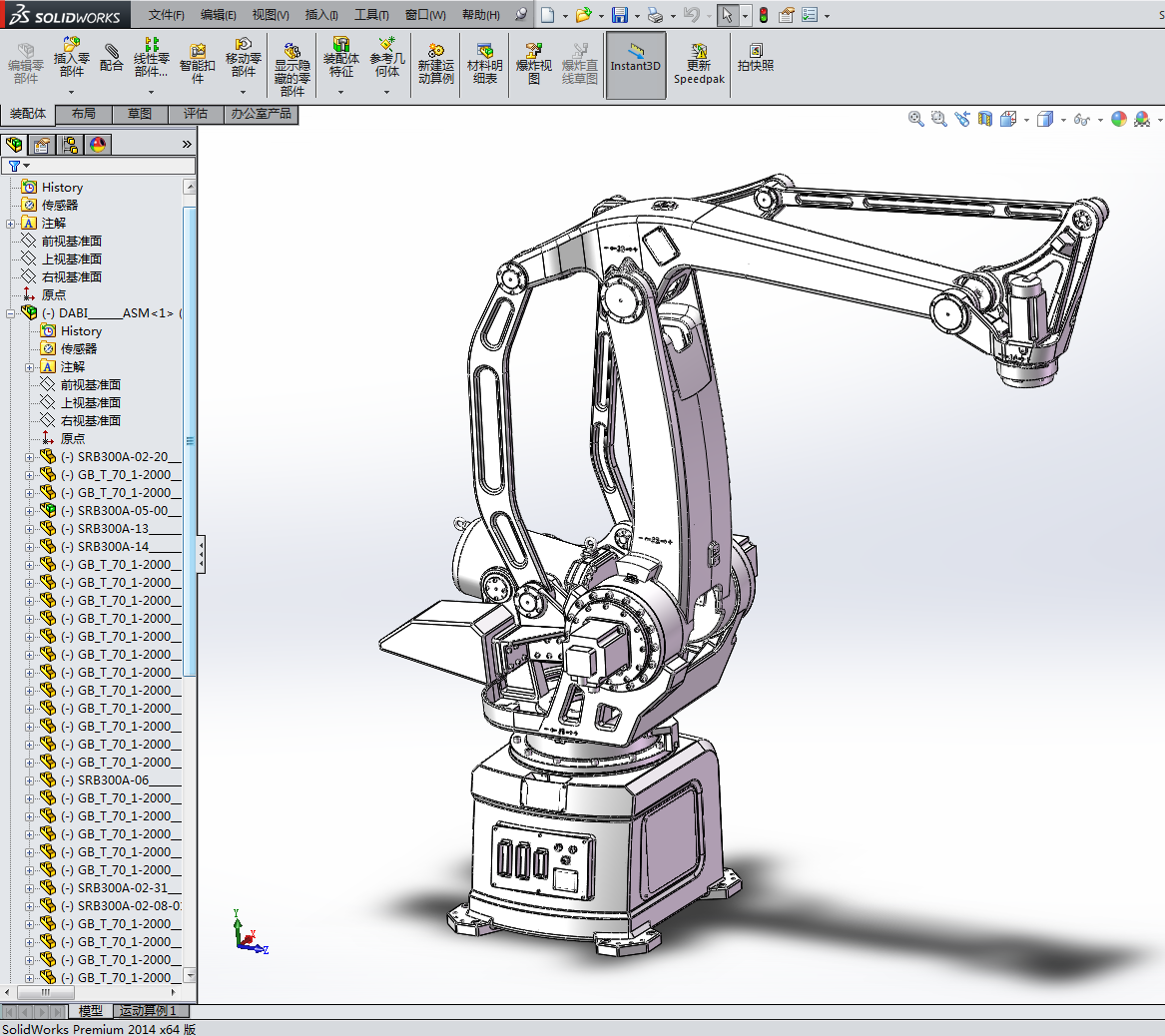Toggle the rebuild traffic light icon

(764, 15)
